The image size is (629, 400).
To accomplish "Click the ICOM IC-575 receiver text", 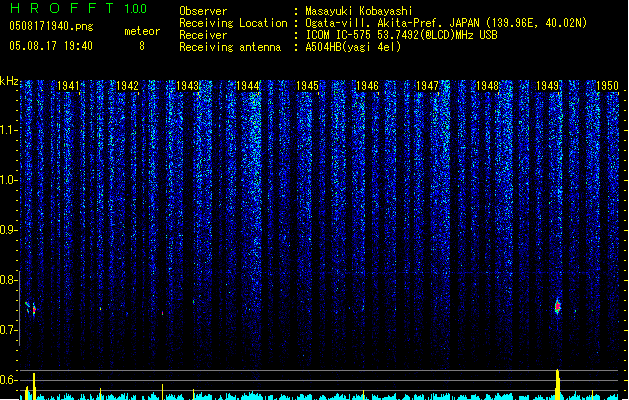I will point(401,35).
